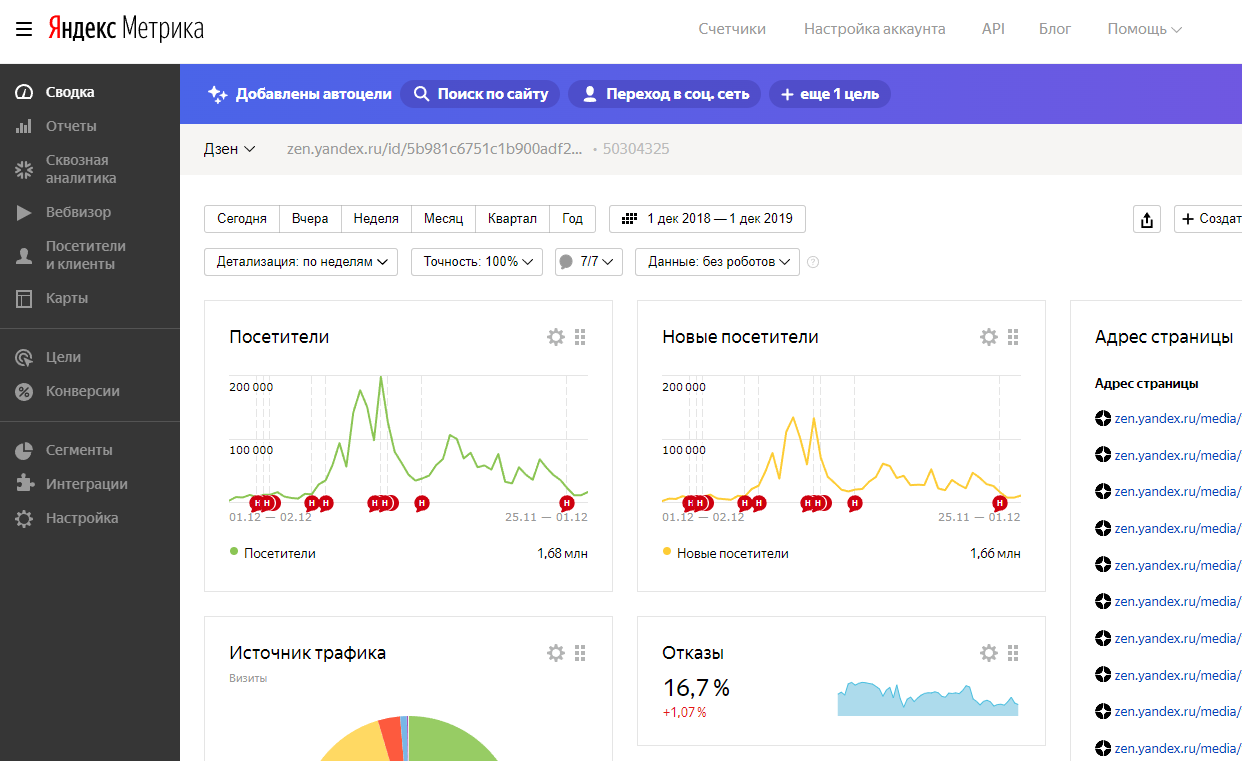Select Квартал period

[512, 219]
